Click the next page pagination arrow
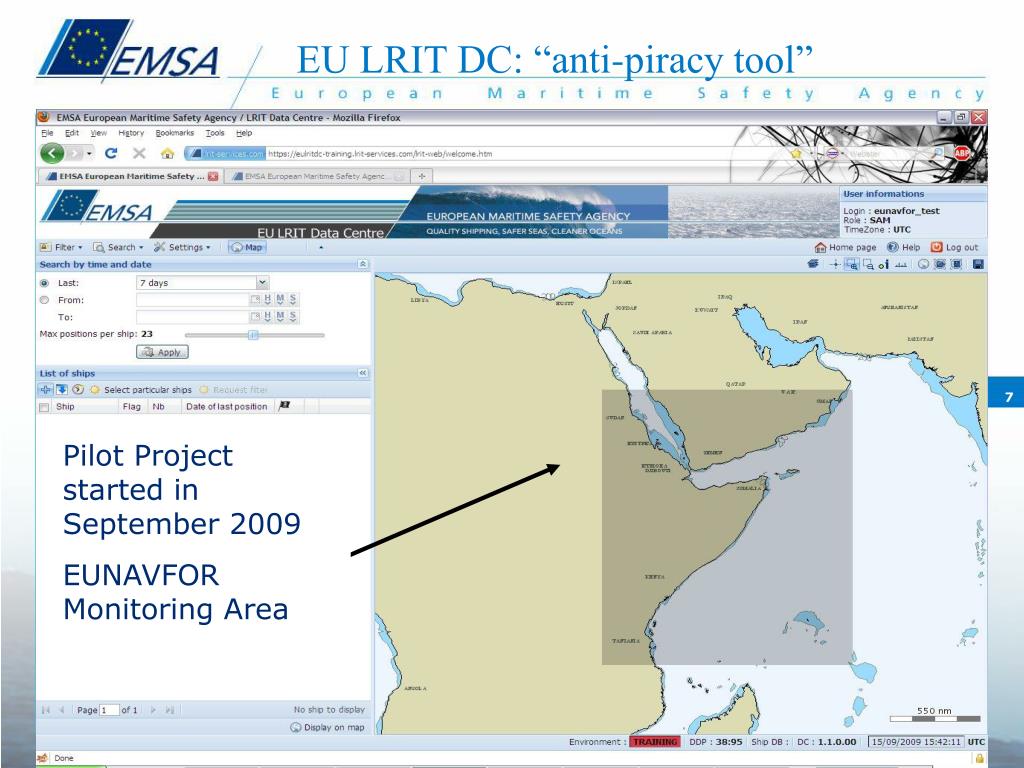Image resolution: width=1024 pixels, height=768 pixels. point(153,710)
